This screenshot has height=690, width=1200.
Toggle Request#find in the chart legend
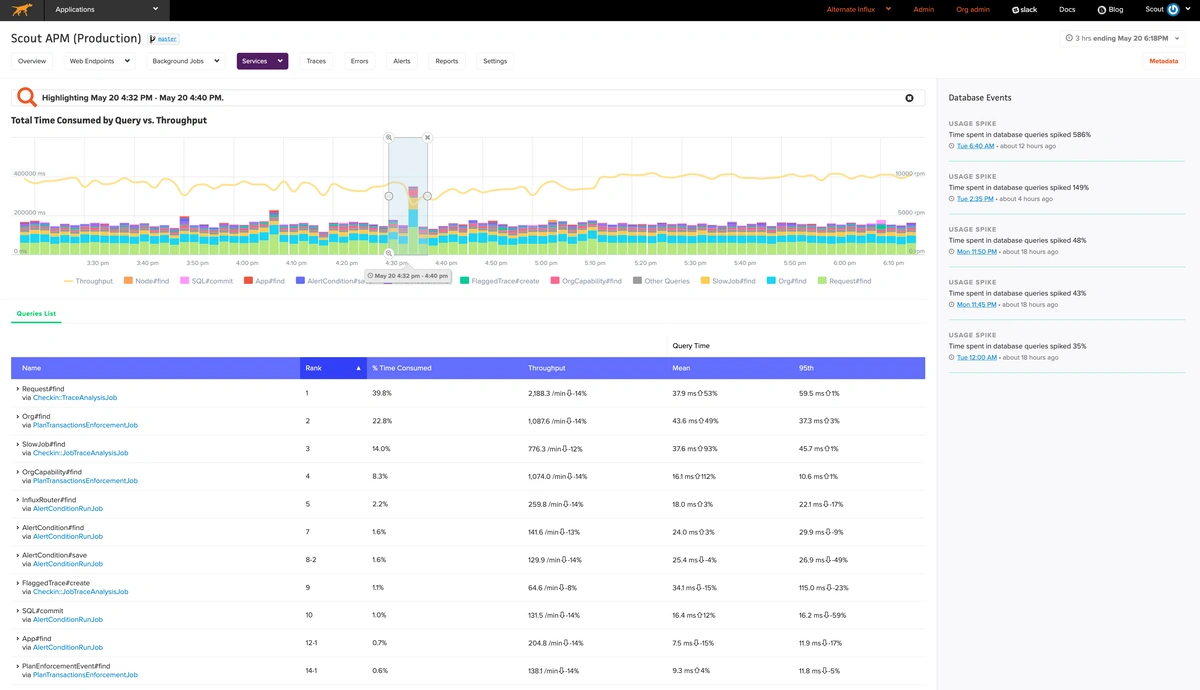pyautogui.click(x=844, y=281)
